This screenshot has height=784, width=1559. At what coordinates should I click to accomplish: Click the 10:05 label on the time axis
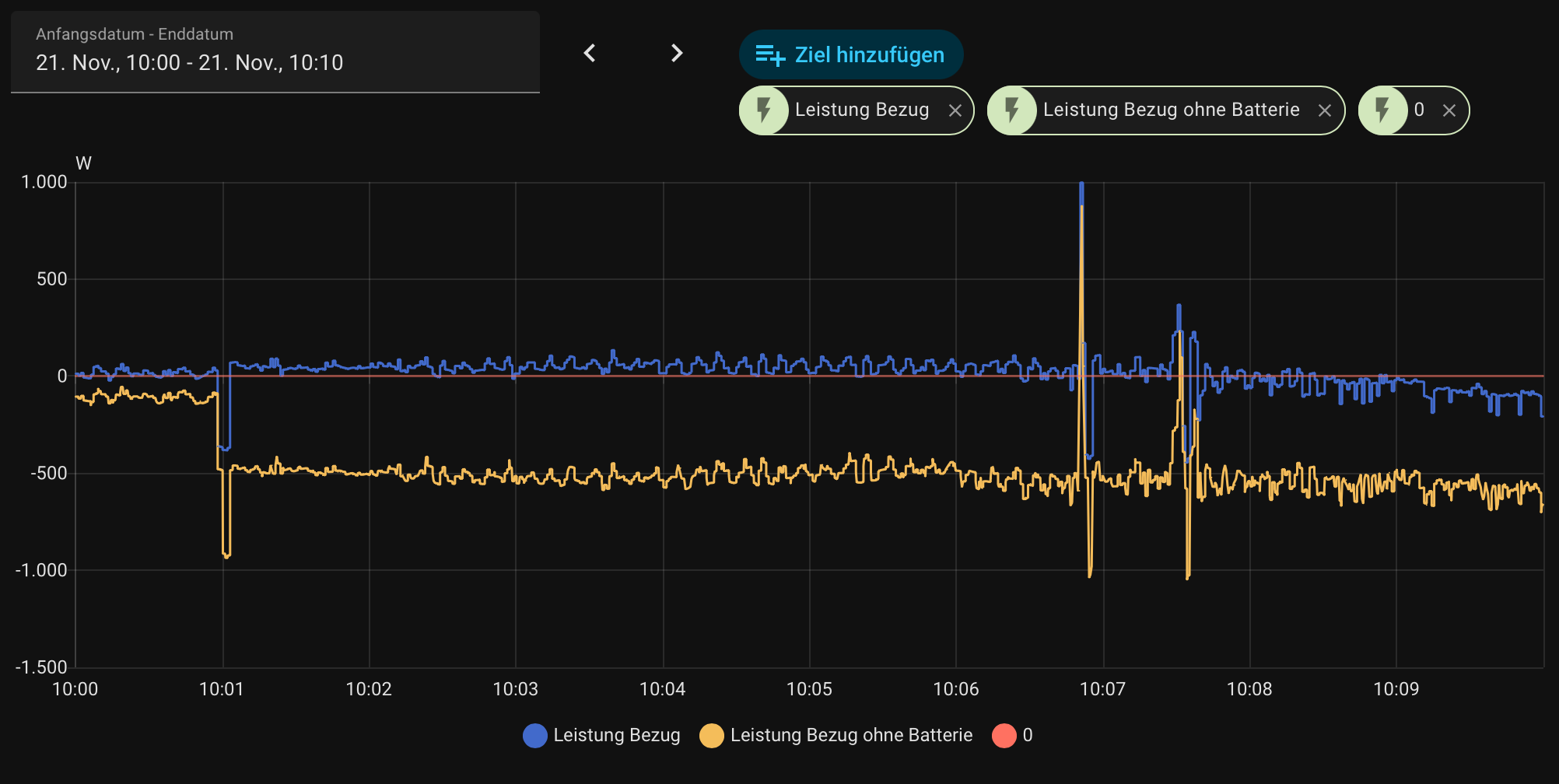pos(809,689)
